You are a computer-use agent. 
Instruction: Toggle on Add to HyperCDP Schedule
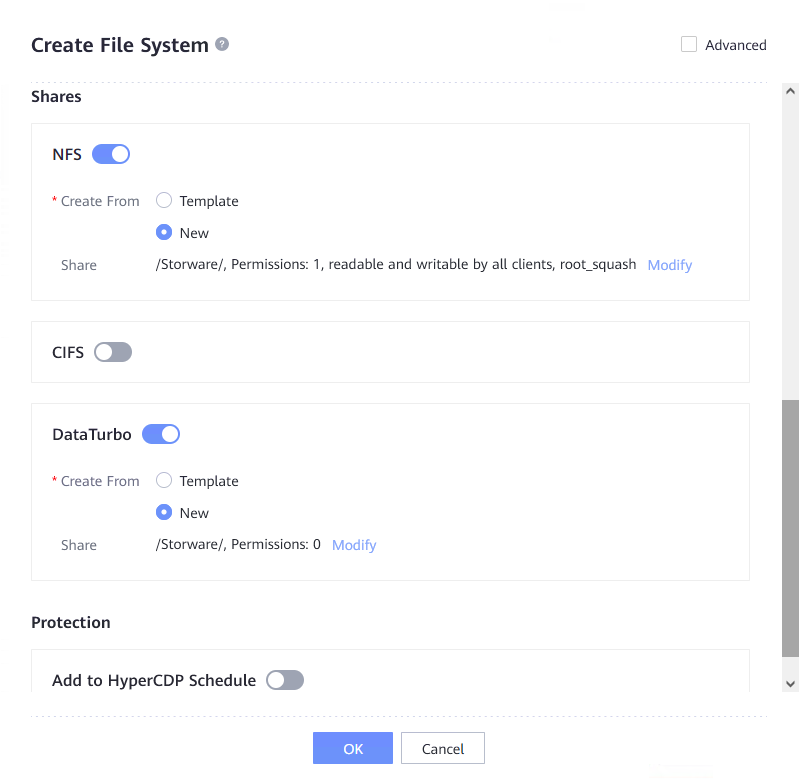285,680
